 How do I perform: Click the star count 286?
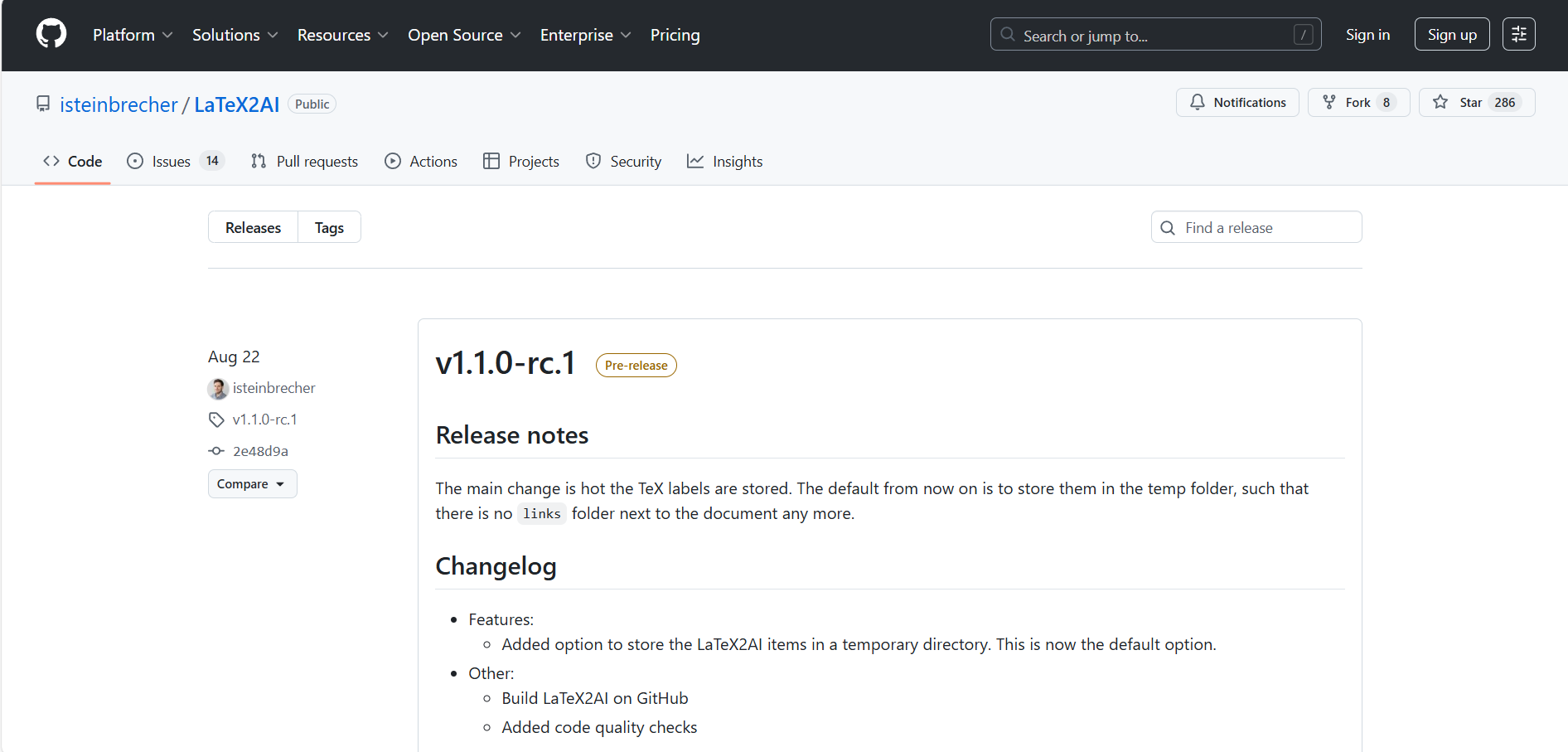(x=1505, y=102)
